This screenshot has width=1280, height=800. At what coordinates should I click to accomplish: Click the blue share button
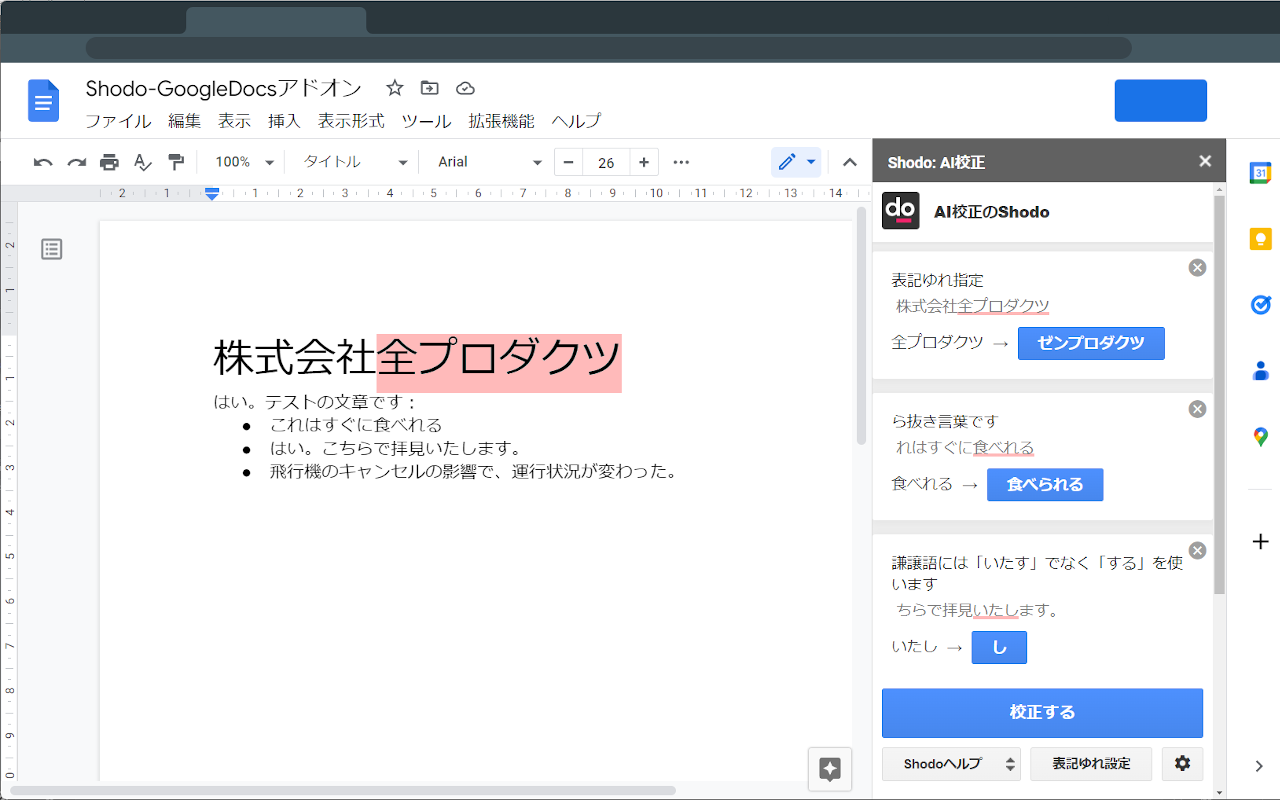pyautogui.click(x=1161, y=101)
